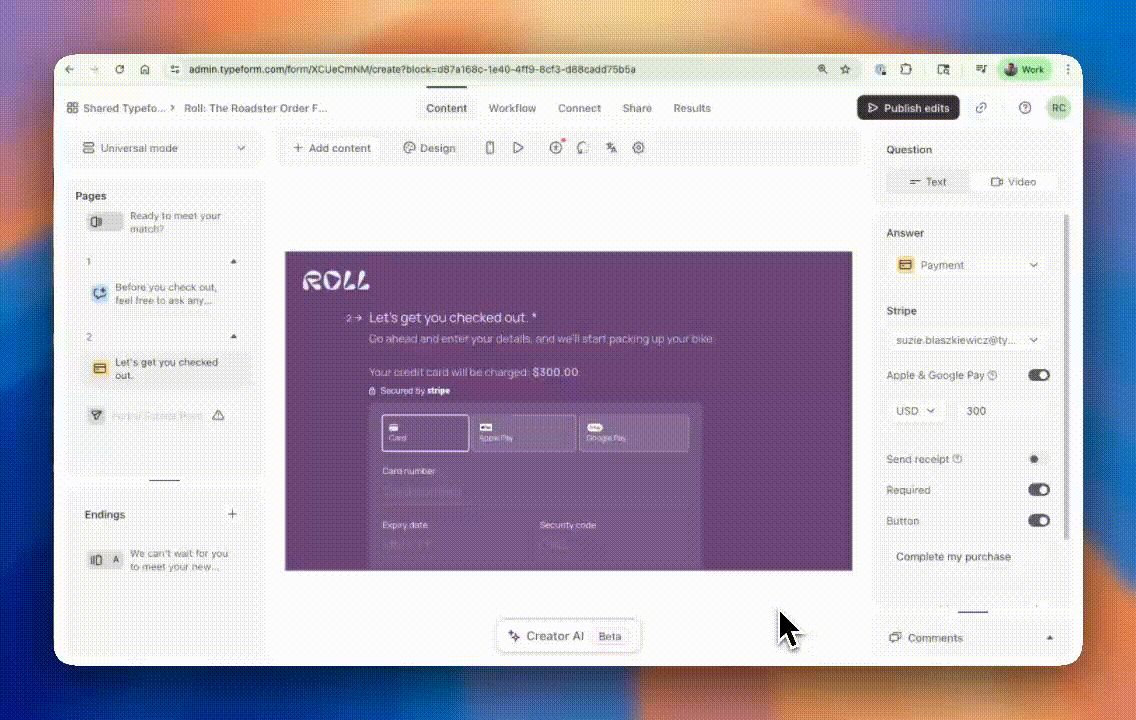The image size is (1136, 720).
Task: Open the browser three-dot menu
Action: [x=1068, y=70]
